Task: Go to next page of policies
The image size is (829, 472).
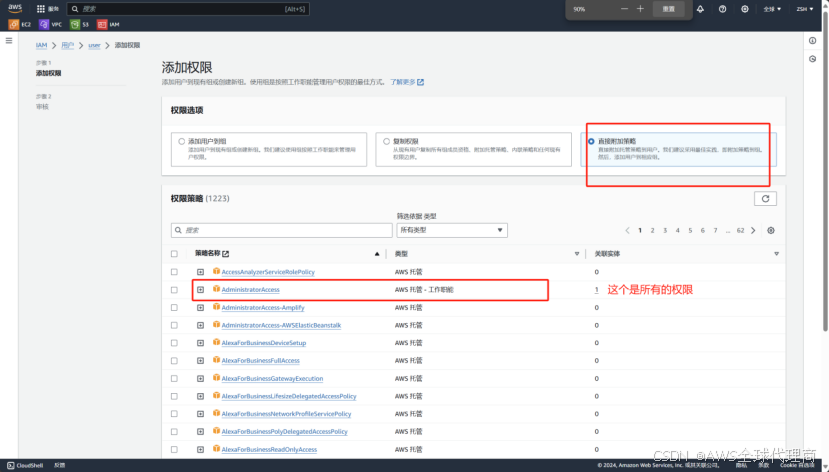Action: (753, 230)
